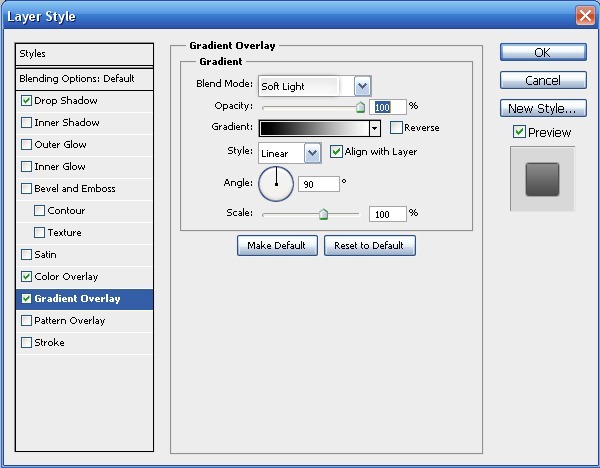Disable the Preview checkbox
The height and width of the screenshot is (468, 600).
pos(518,132)
